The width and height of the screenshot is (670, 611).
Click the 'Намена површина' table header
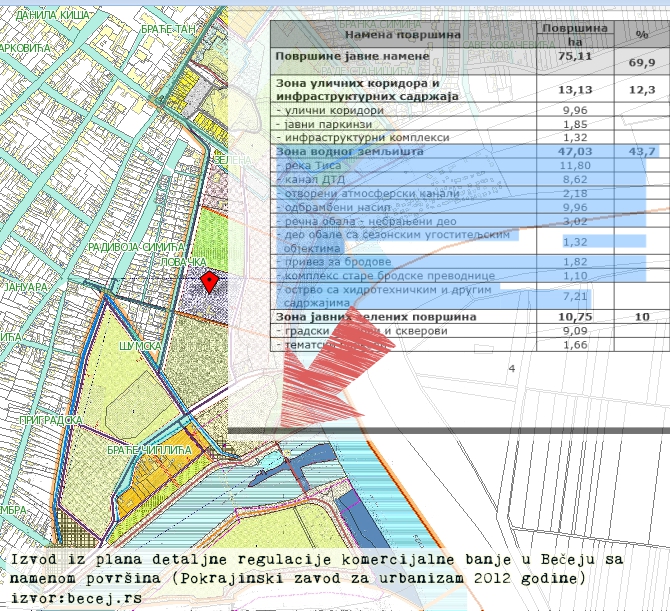click(403, 35)
